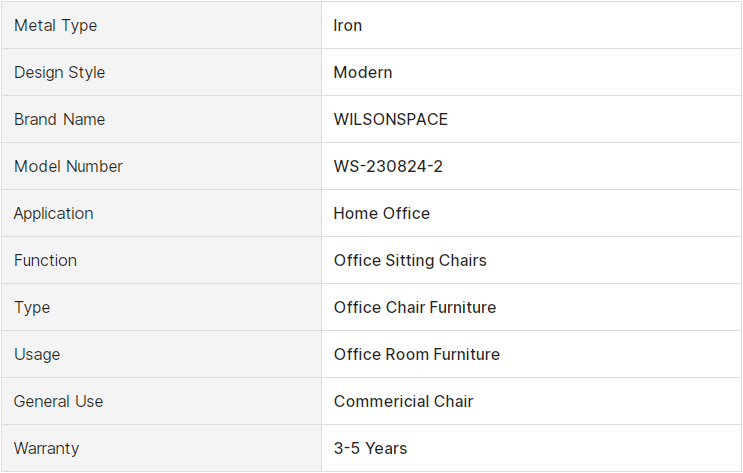Viewport: 743px width, 473px height.
Task: Click the General Use label
Action: coord(58,401)
